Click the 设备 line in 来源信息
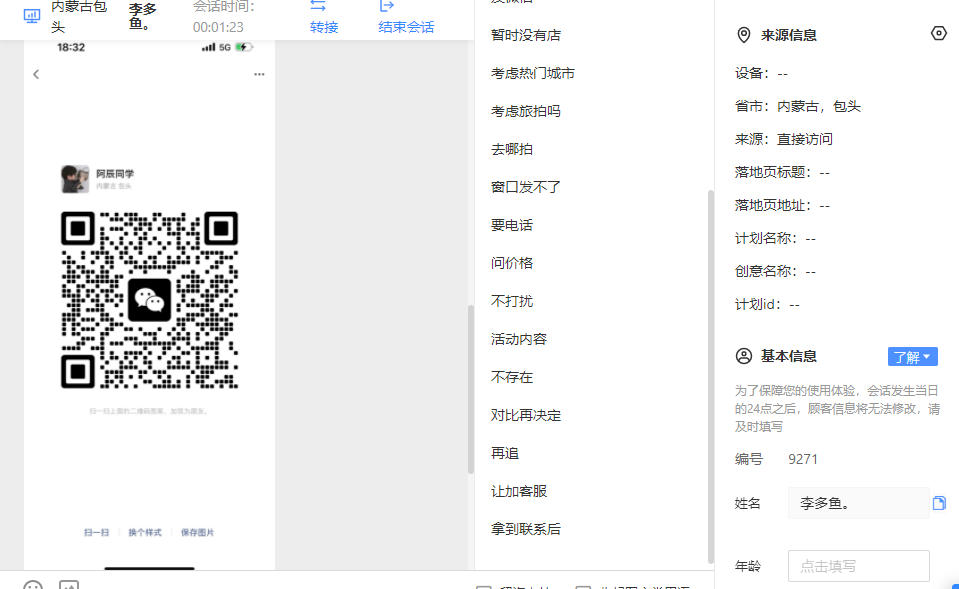959x589 pixels. pyautogui.click(x=761, y=73)
